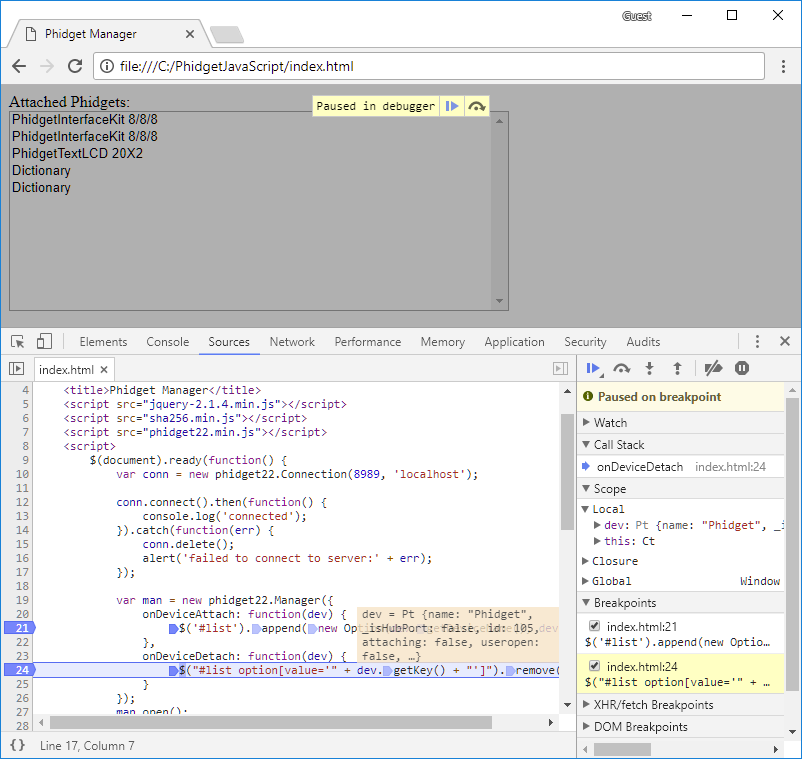Disable the index.html:21 breakpoint checkbox
This screenshot has height=759, width=802.
tap(594, 626)
